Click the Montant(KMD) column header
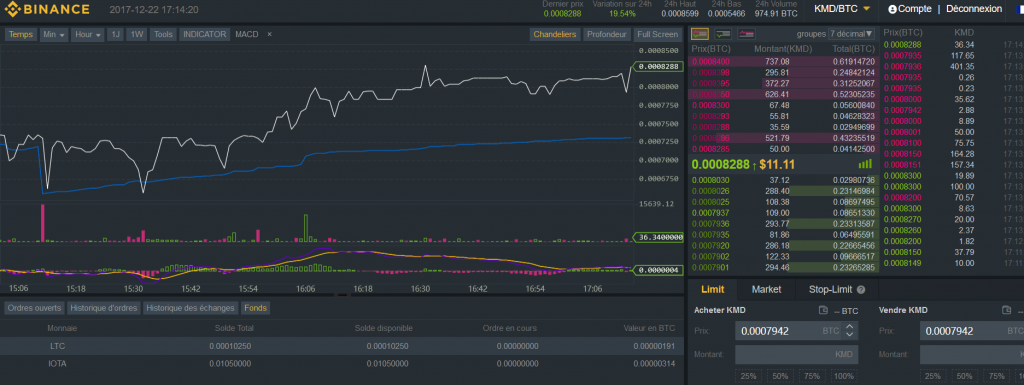This screenshot has height=385, width=1024. (x=782, y=49)
